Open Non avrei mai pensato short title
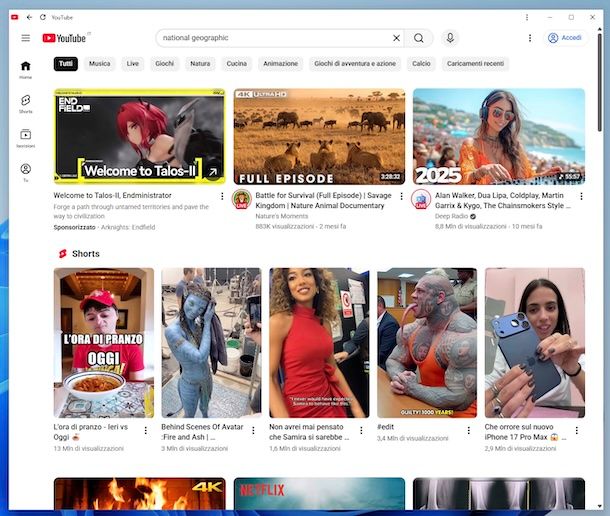 pos(309,432)
